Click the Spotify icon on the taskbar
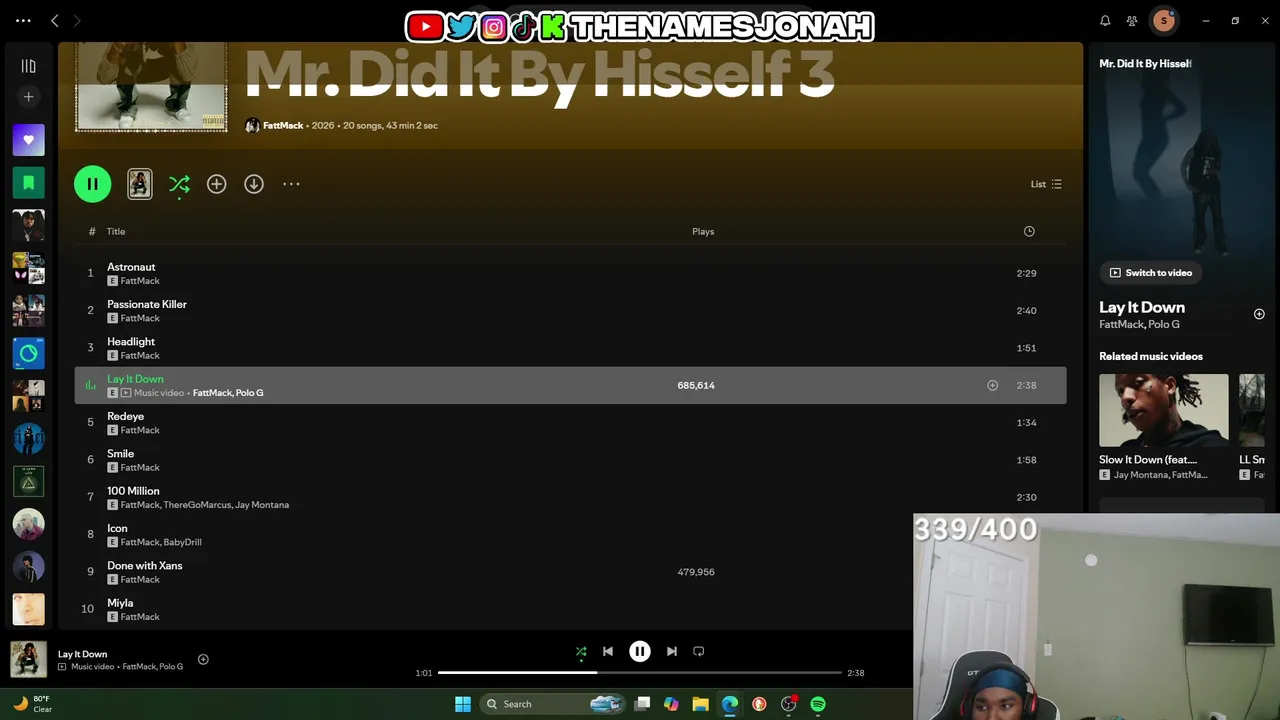This screenshot has height=720, width=1280. coord(818,704)
